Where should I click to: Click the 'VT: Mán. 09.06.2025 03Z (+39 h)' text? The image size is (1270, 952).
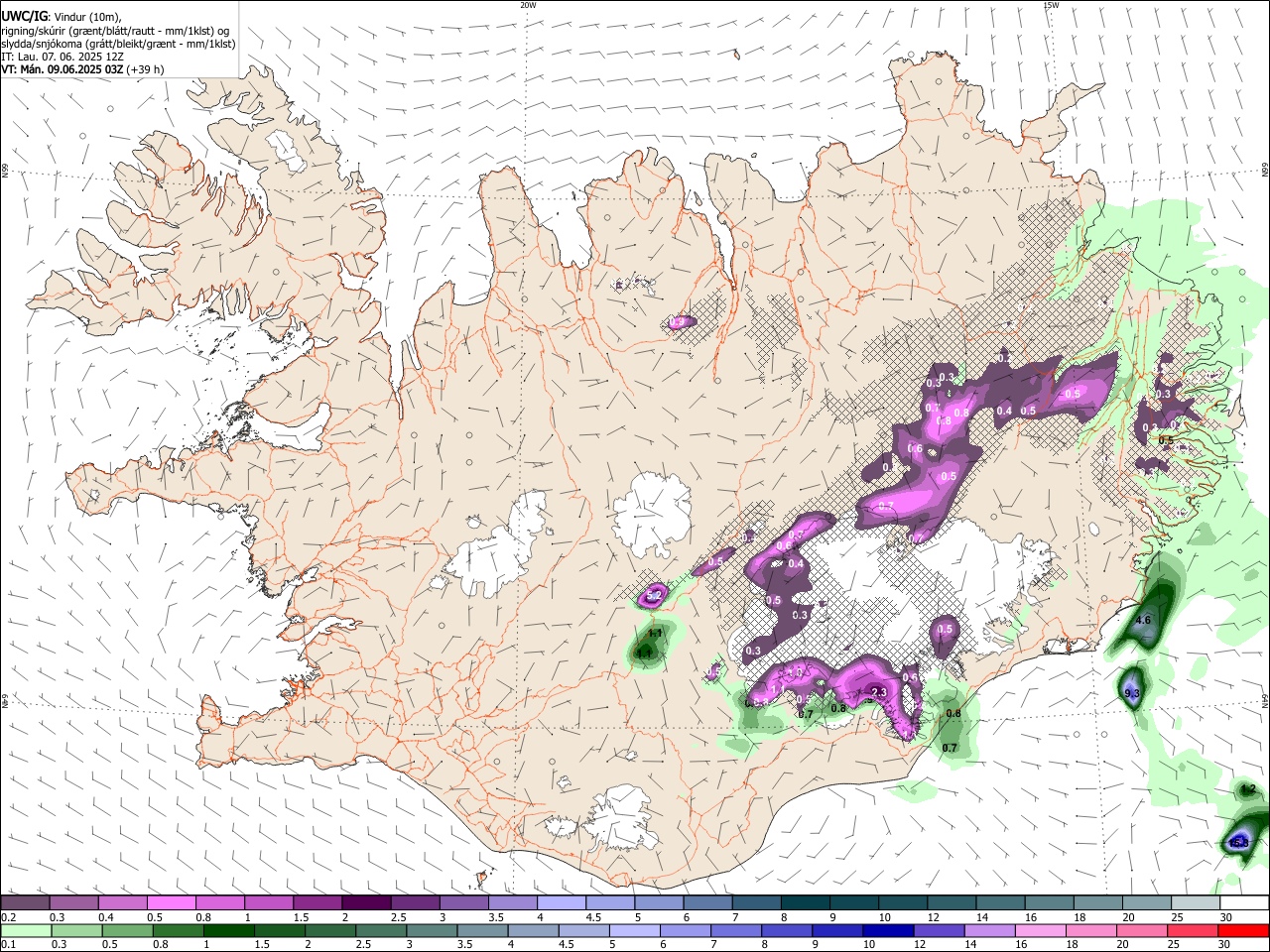82,69
